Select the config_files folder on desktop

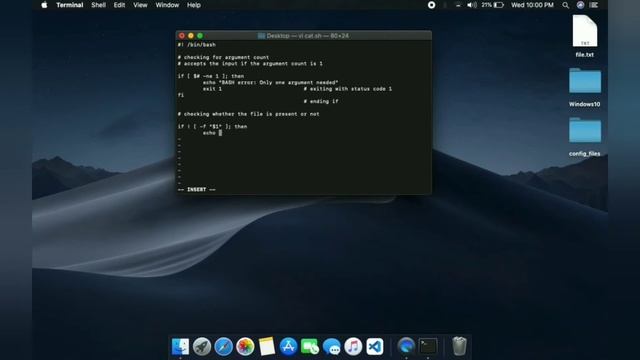click(x=584, y=137)
